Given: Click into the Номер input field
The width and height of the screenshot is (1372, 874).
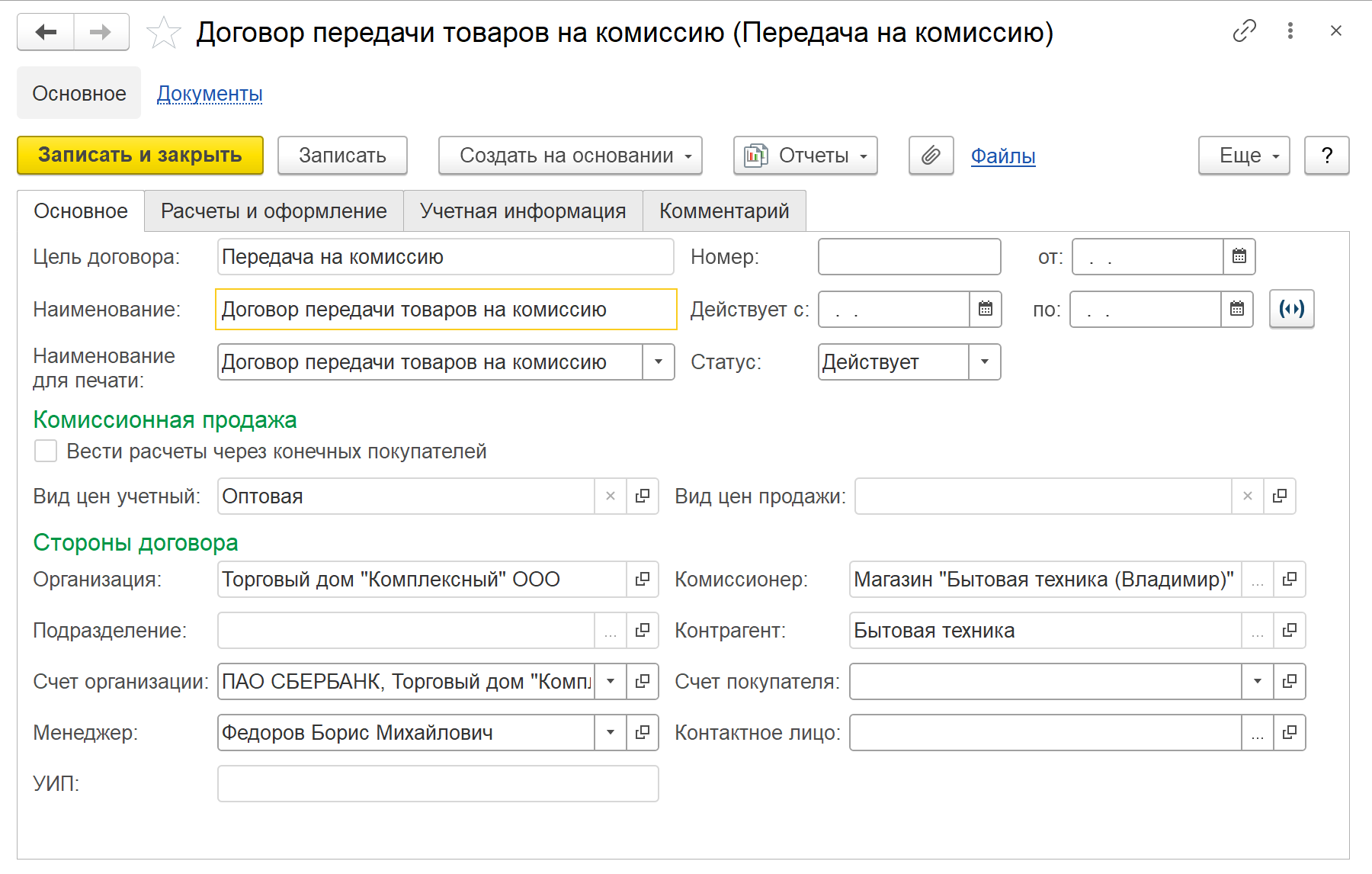Looking at the screenshot, I should pos(909,257).
